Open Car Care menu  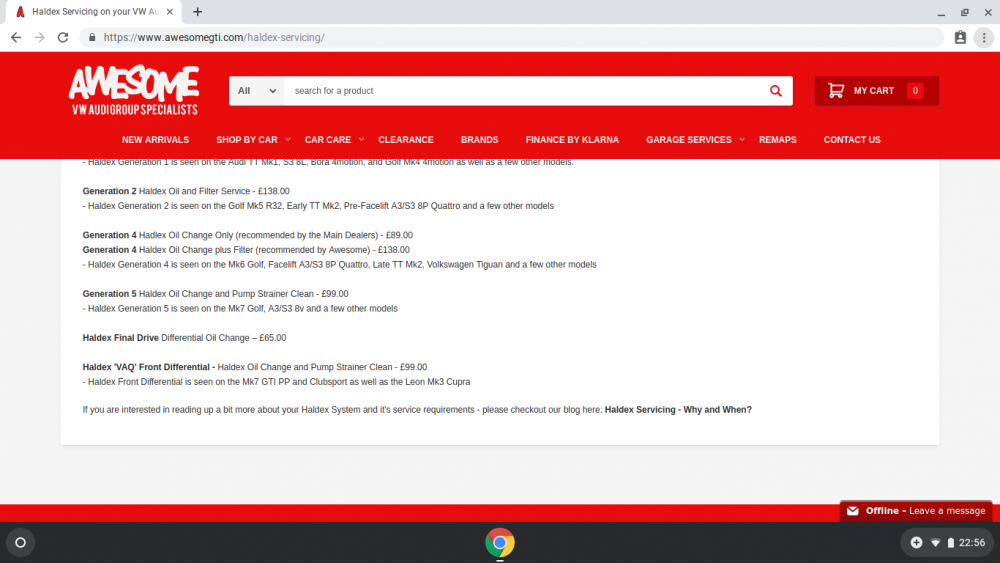pos(328,140)
